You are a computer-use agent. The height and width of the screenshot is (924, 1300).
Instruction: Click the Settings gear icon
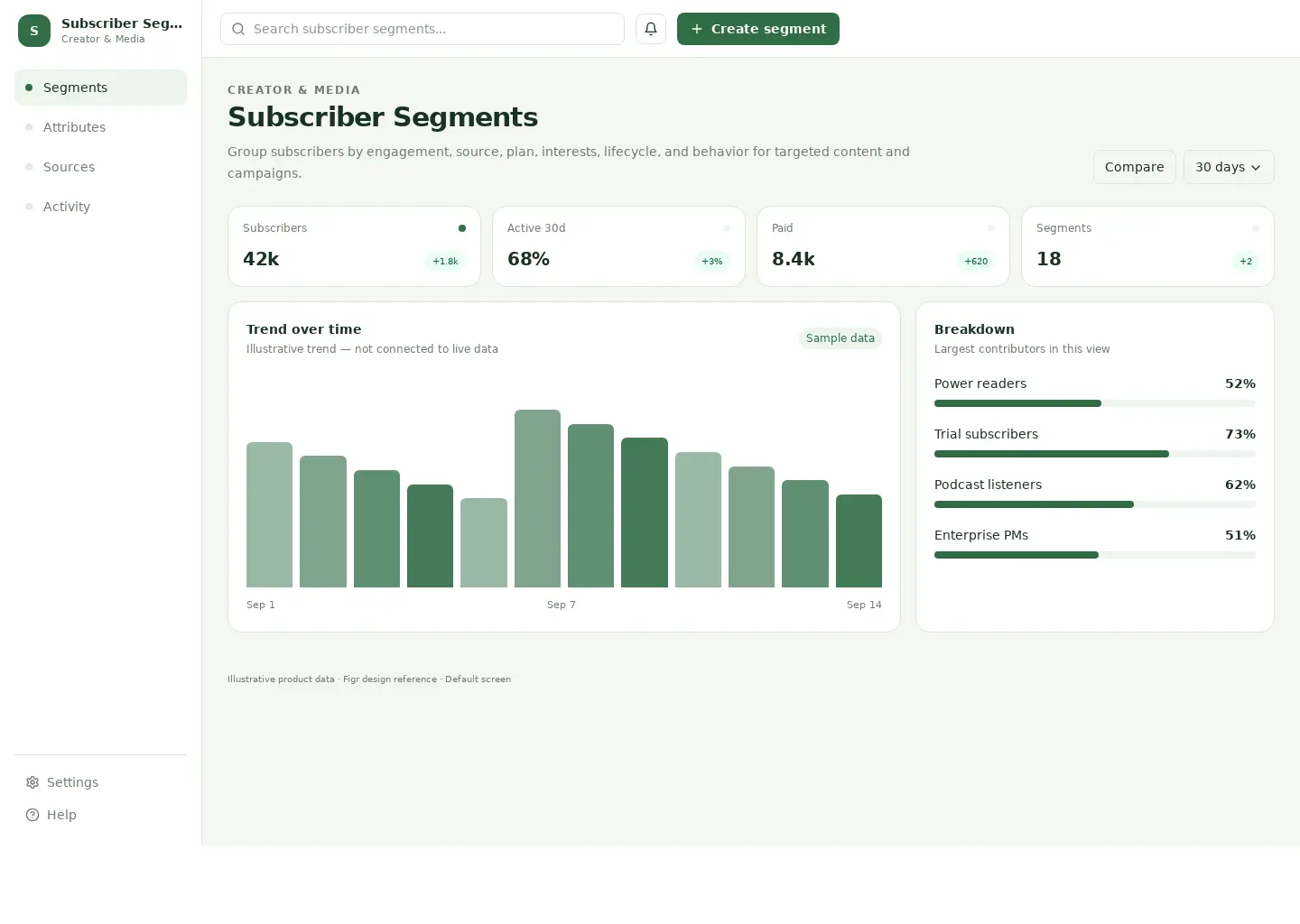(x=32, y=782)
